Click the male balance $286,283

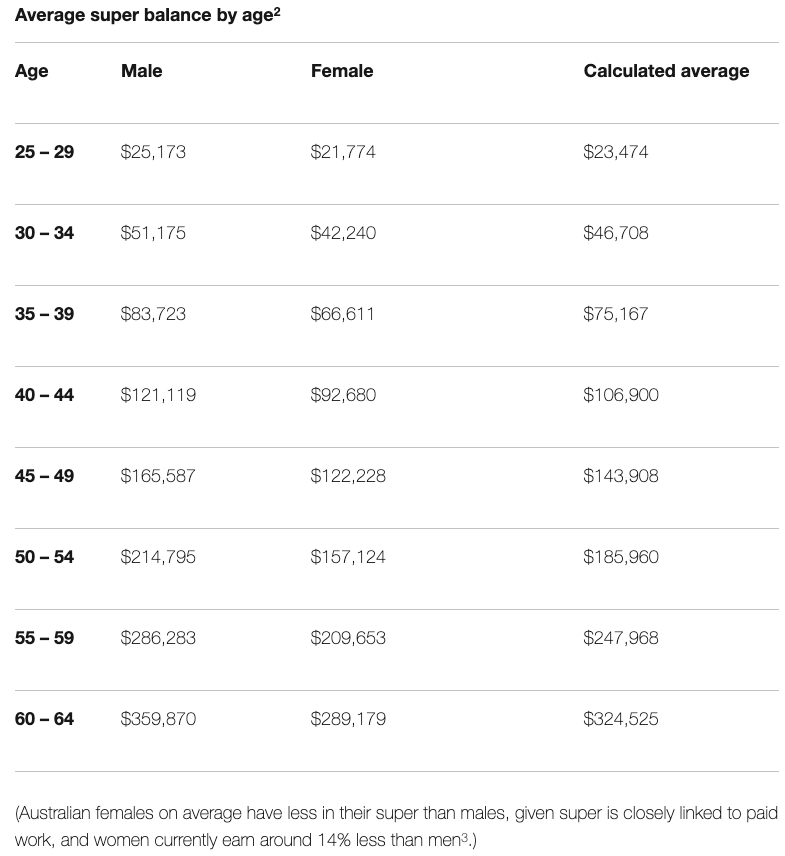tap(158, 638)
